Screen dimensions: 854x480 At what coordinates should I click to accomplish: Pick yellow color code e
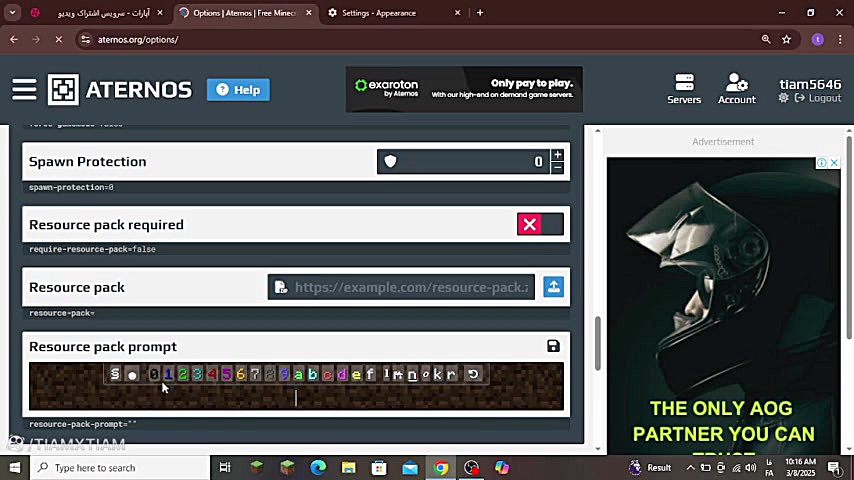point(356,374)
